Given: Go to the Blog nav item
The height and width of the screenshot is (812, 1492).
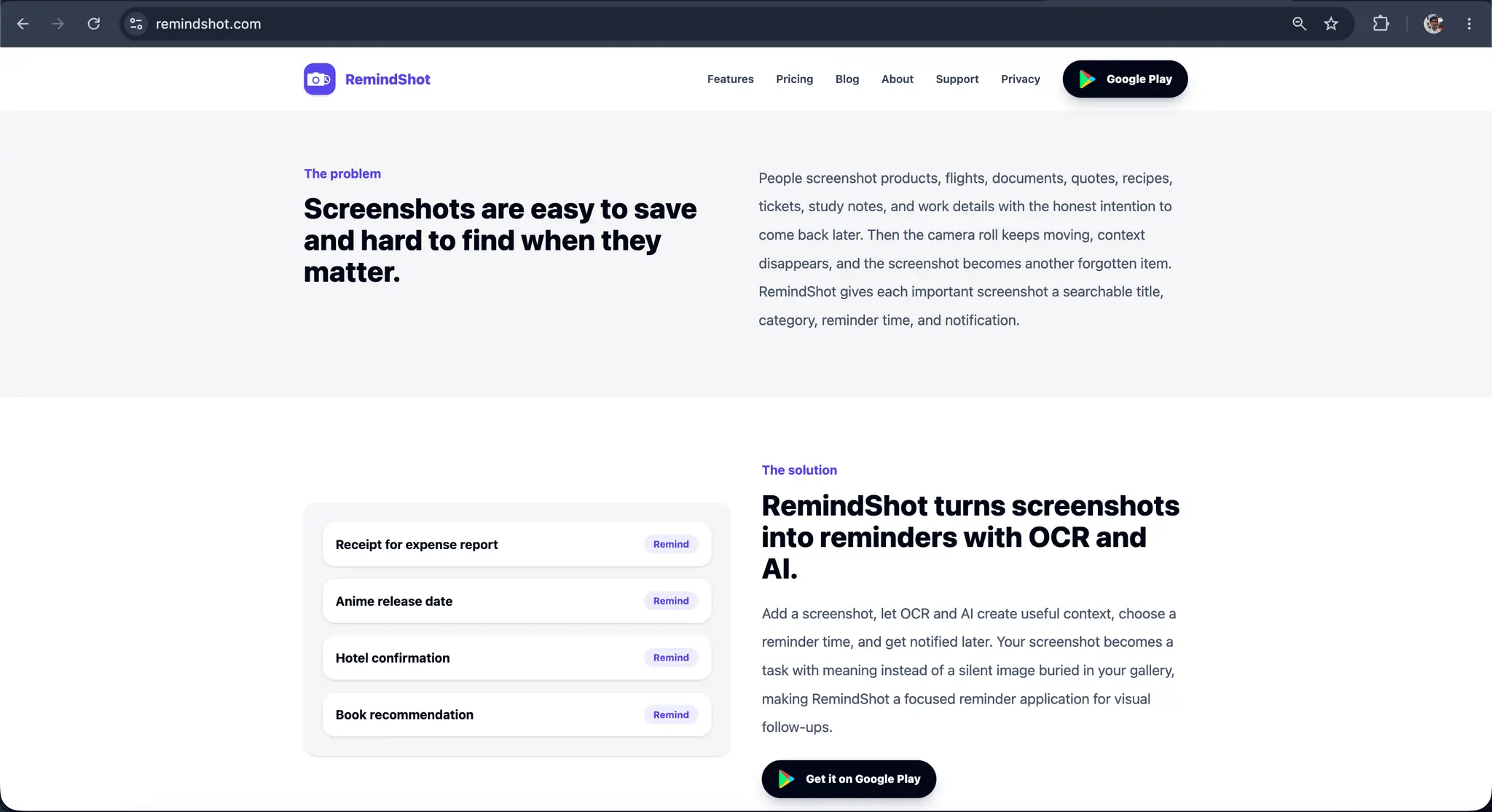Looking at the screenshot, I should [x=847, y=79].
